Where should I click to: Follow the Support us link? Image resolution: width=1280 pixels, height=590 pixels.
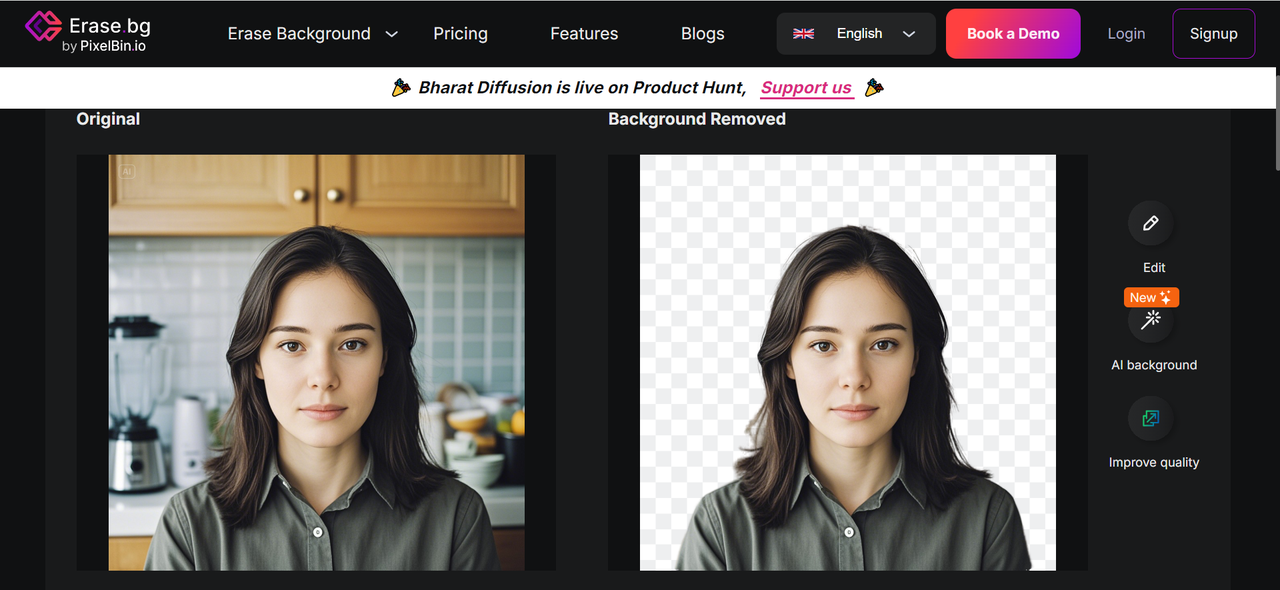coord(806,88)
